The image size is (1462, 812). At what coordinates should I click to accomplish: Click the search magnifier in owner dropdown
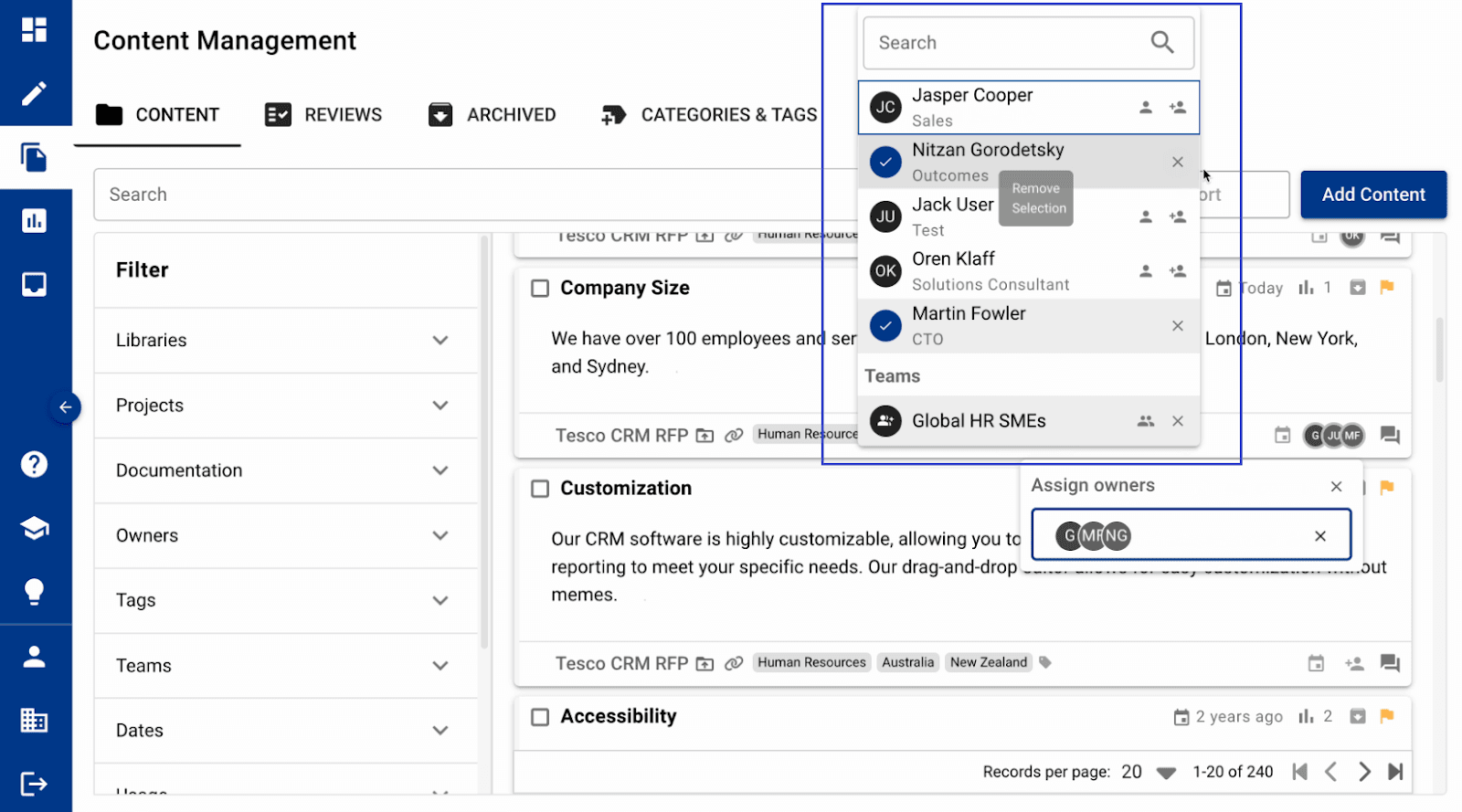[1161, 42]
